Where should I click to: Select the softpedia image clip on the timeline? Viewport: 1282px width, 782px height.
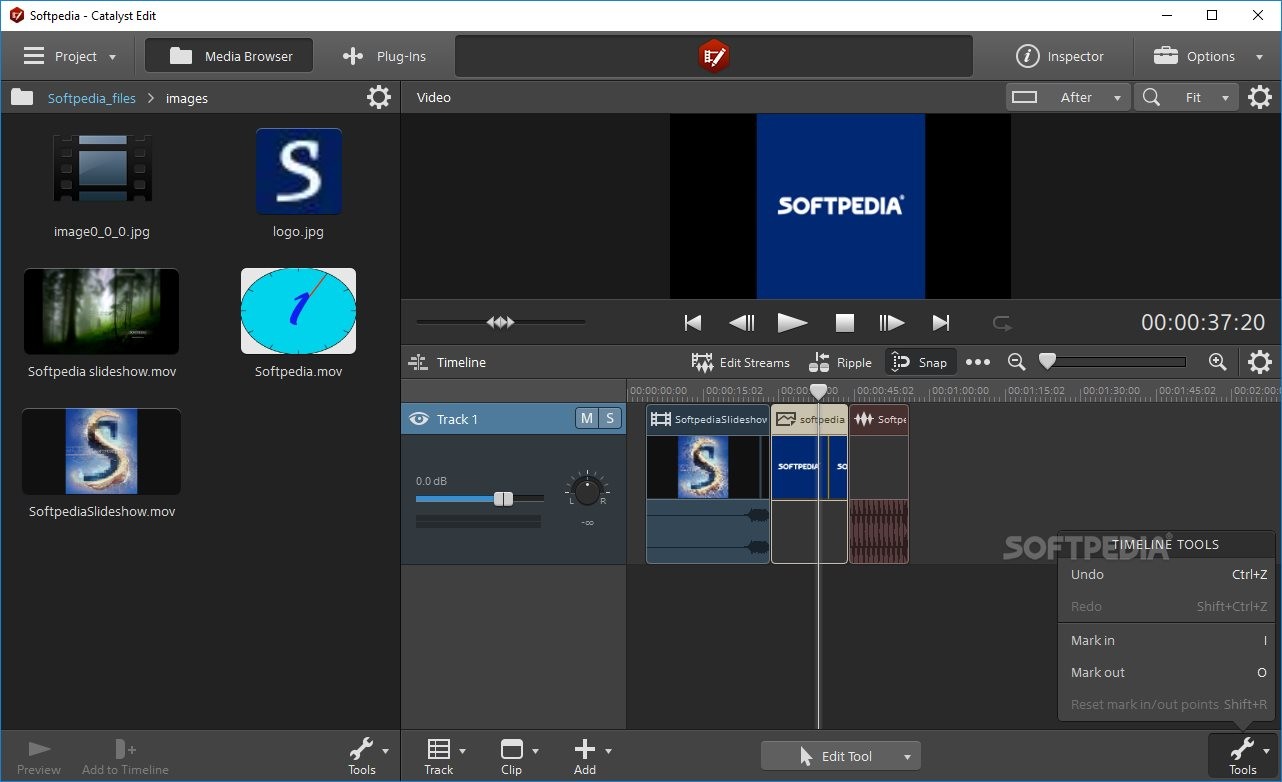click(x=809, y=484)
